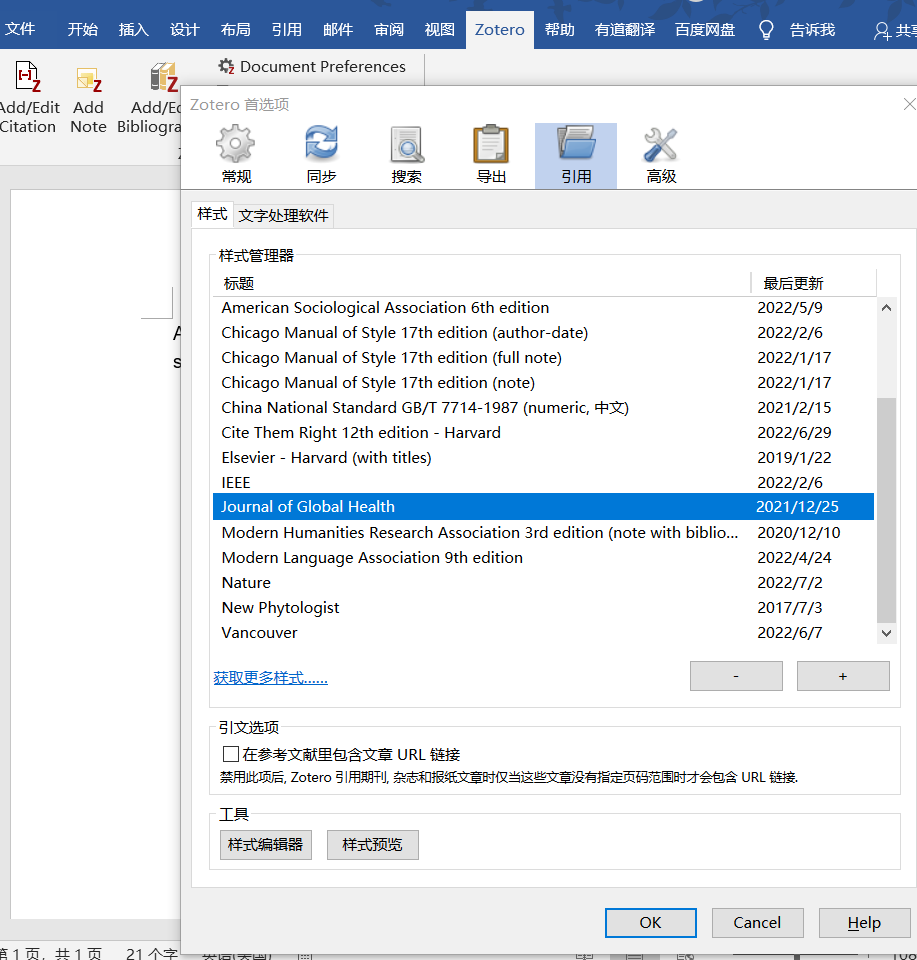The image size is (917, 960).
Task: Open the 同步 sync preferences pane
Action: (321, 156)
